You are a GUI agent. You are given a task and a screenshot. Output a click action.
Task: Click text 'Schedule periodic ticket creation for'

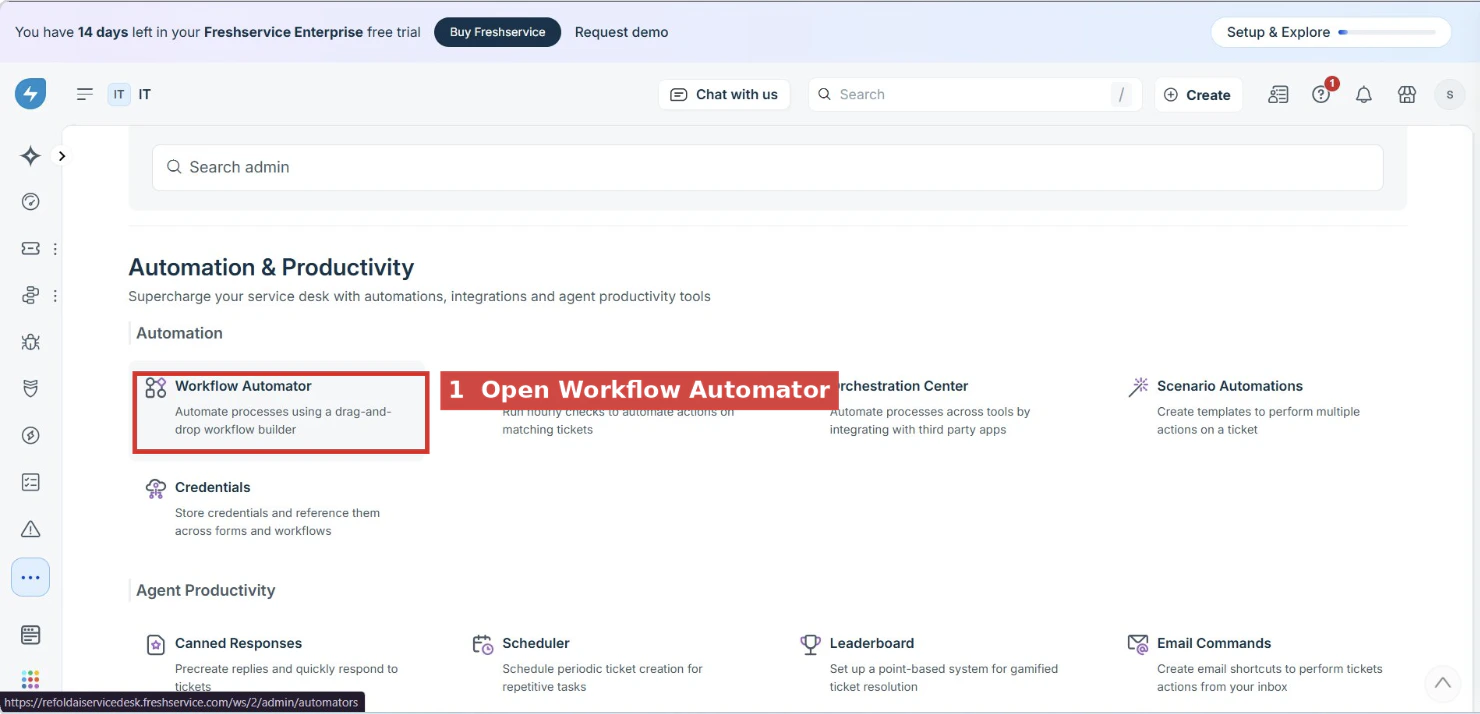(x=602, y=669)
